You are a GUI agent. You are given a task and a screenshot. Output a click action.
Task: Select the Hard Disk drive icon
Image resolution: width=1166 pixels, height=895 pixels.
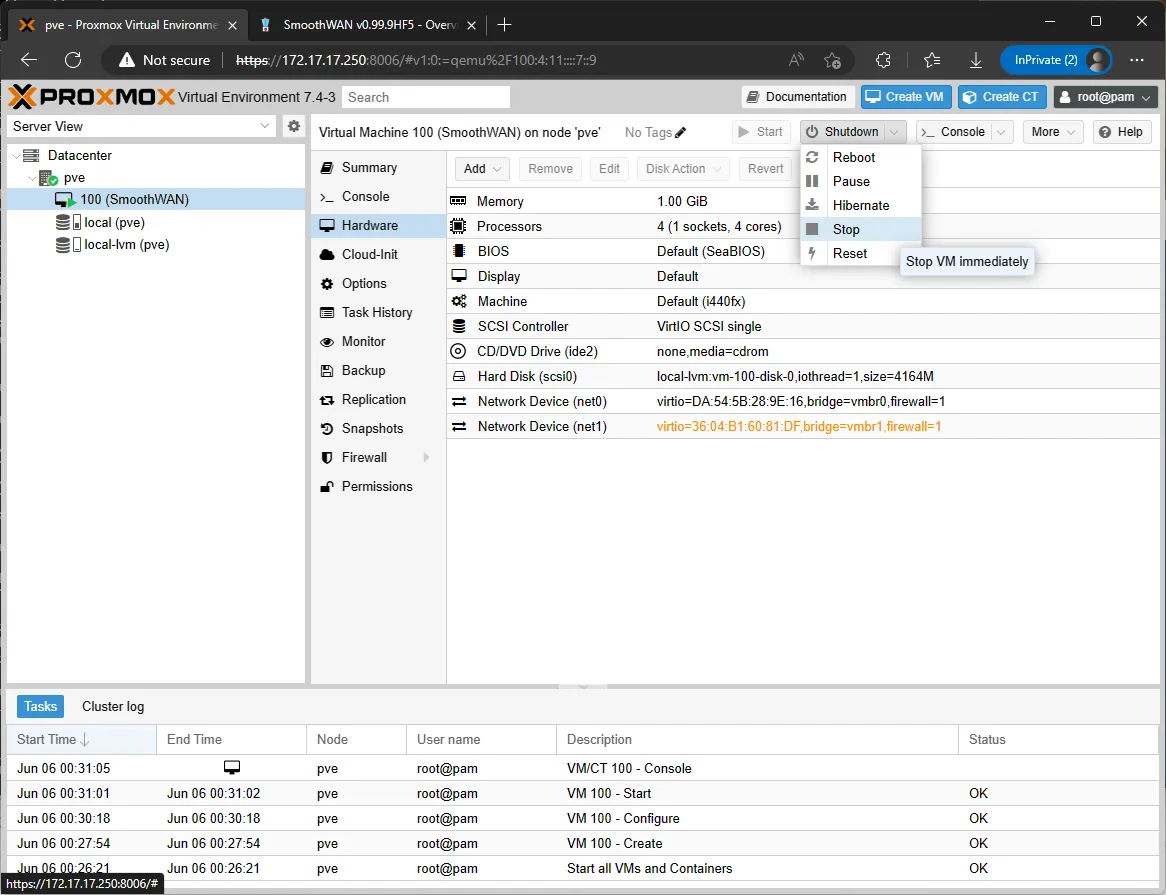(x=459, y=376)
